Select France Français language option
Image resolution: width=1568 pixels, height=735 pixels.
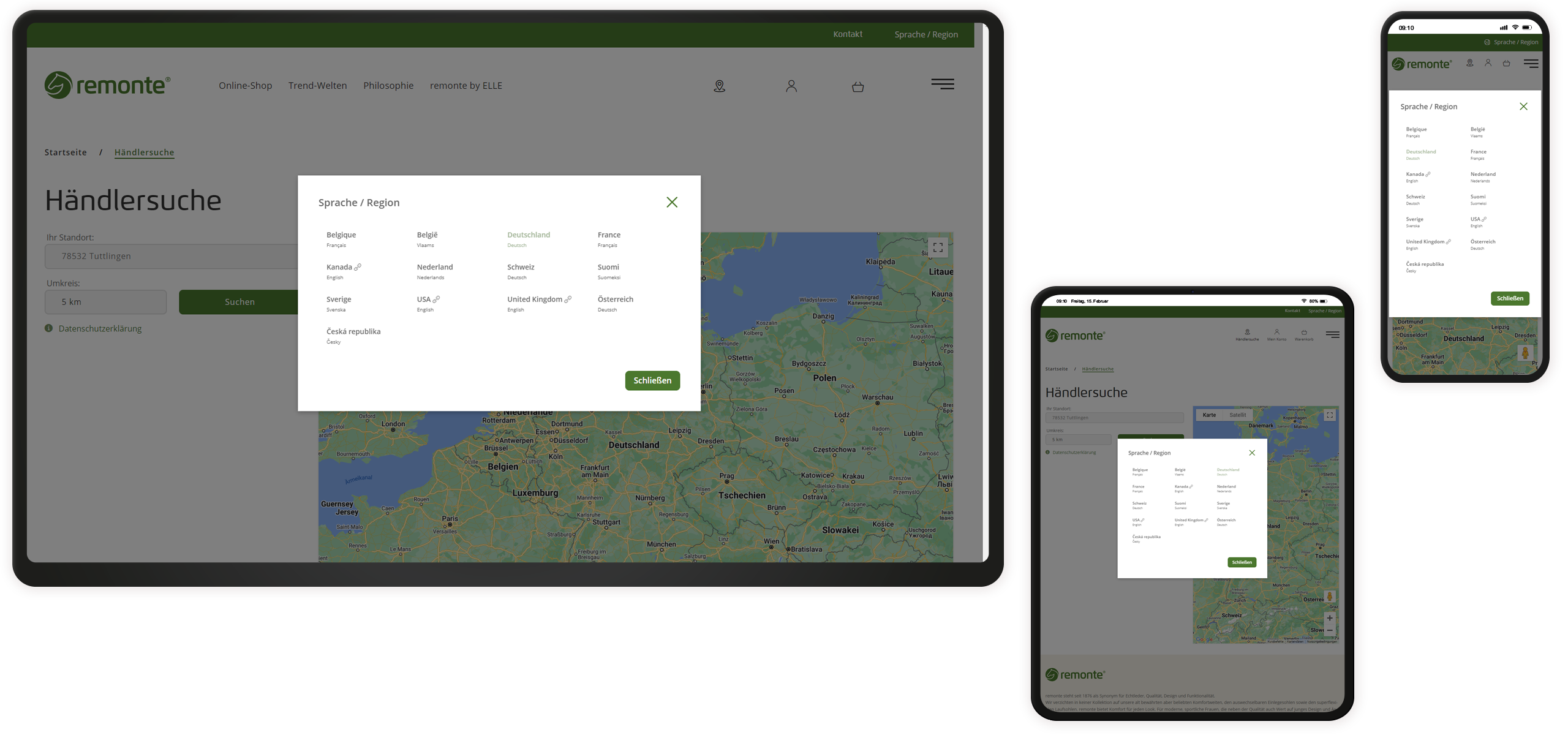tap(609, 239)
